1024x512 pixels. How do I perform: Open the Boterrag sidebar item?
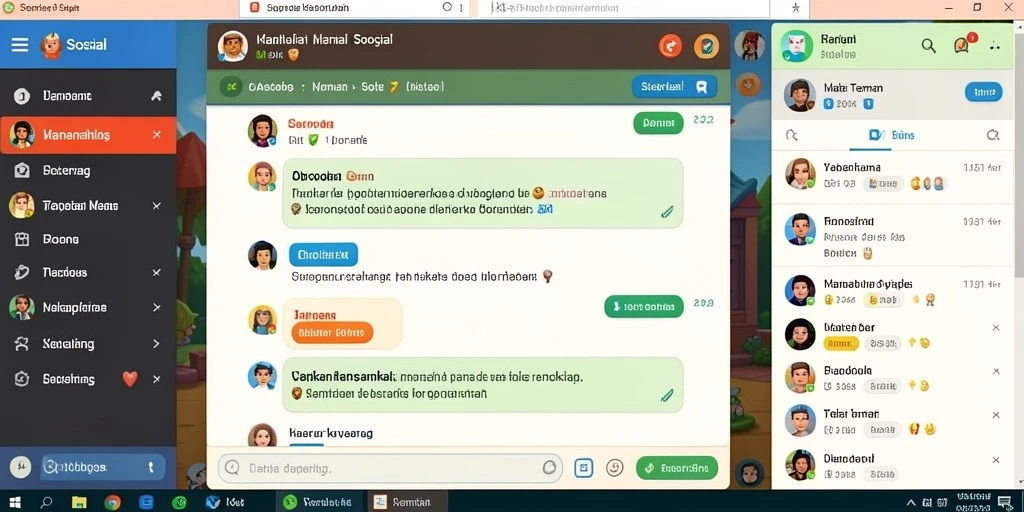click(88, 170)
